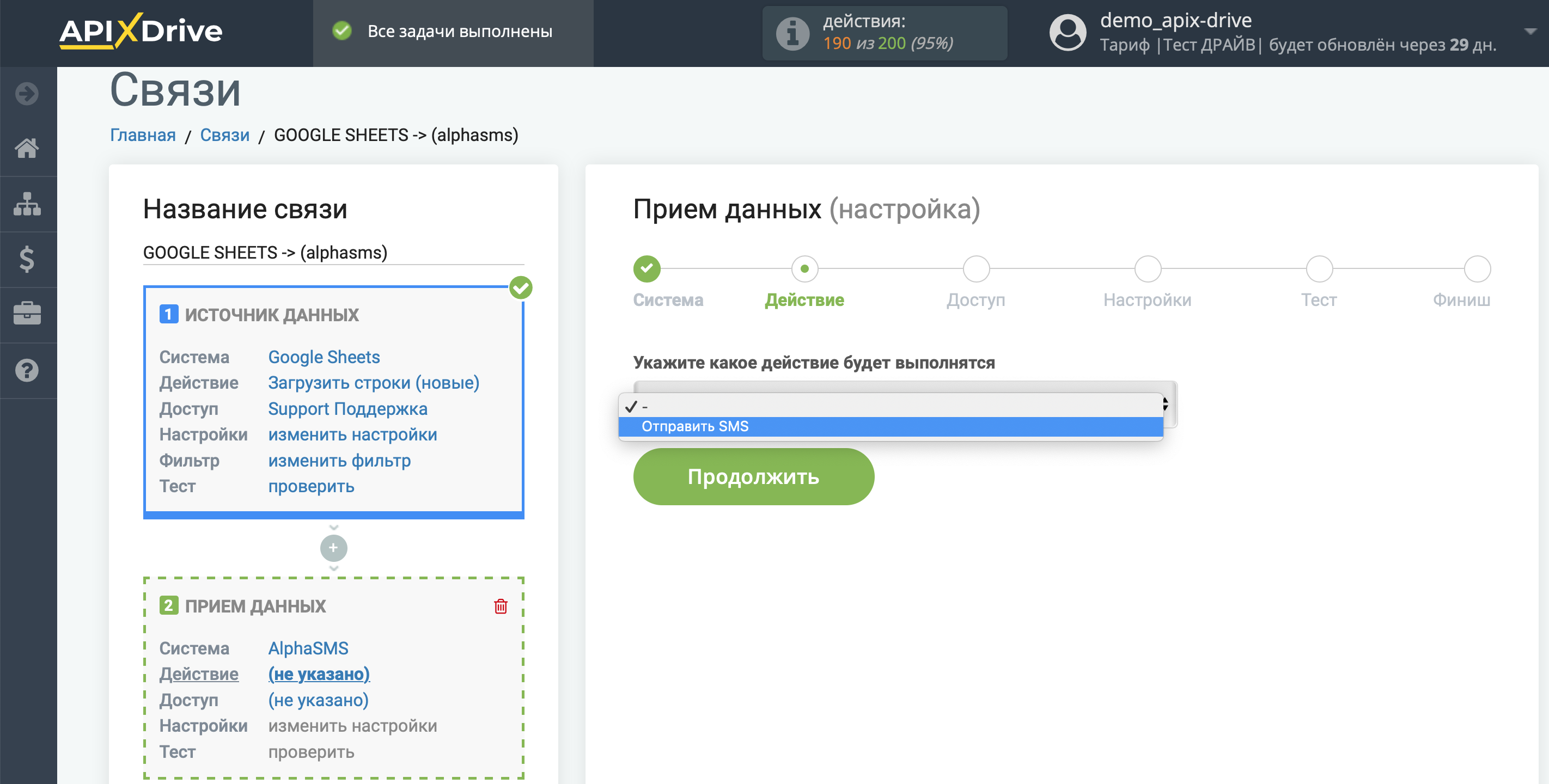The width and height of the screenshot is (1549, 784).
Task: Go to Связи breadcrumb link
Action: (x=225, y=134)
